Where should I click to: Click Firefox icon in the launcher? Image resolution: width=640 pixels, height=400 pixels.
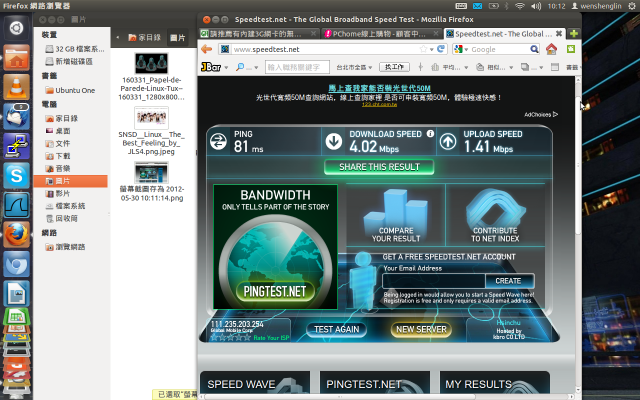pyautogui.click(x=16, y=235)
